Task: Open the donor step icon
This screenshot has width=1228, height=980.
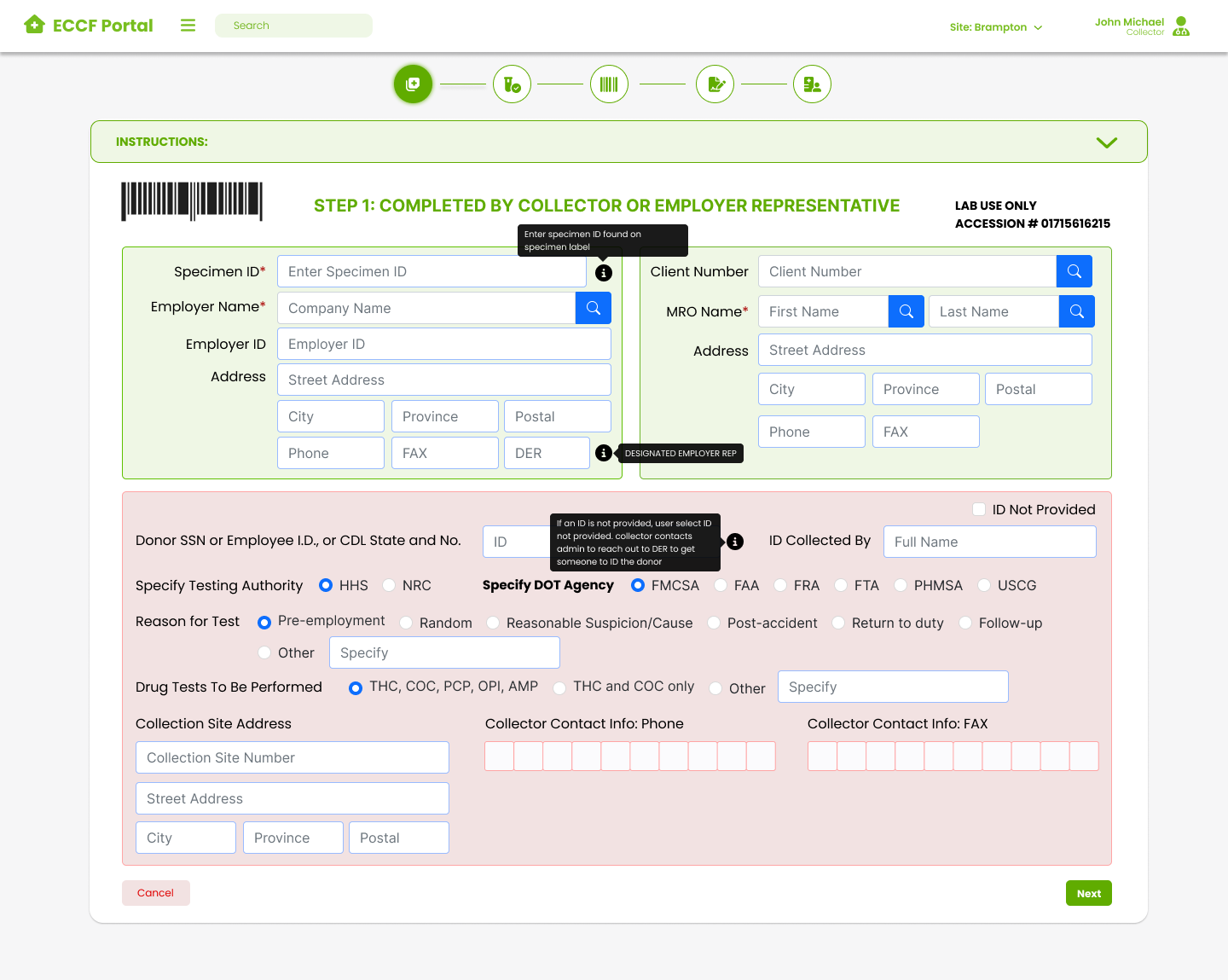Action: point(812,84)
